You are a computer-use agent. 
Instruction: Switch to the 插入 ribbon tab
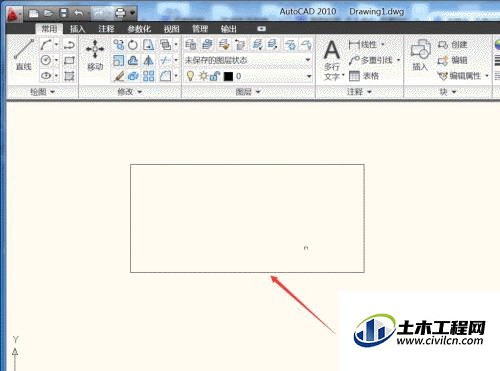pos(77,29)
